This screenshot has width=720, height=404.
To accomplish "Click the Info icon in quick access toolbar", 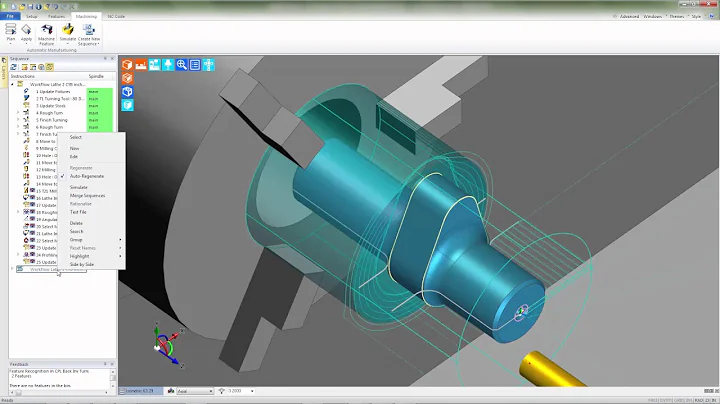I will click(x=39, y=6).
